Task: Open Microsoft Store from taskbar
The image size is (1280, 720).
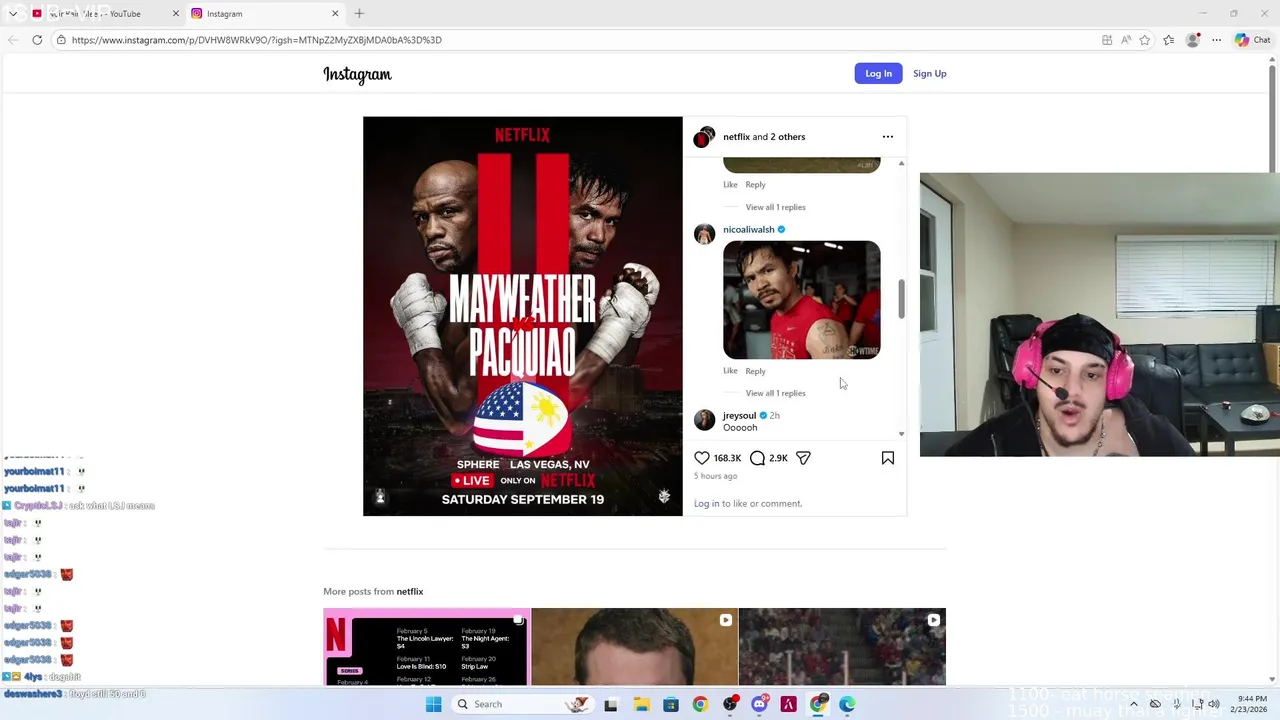Action: coord(671,704)
